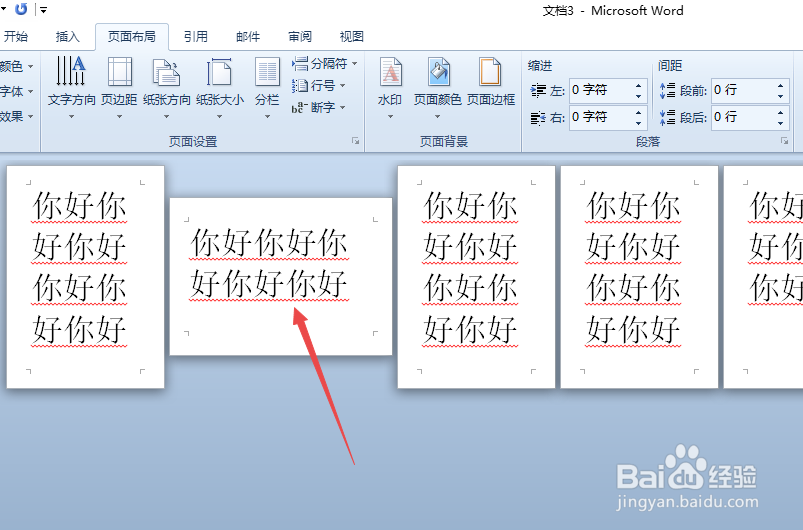
Task: Click the Undo/Repeat arrow in quick access toolbar
Action: tap(21, 9)
